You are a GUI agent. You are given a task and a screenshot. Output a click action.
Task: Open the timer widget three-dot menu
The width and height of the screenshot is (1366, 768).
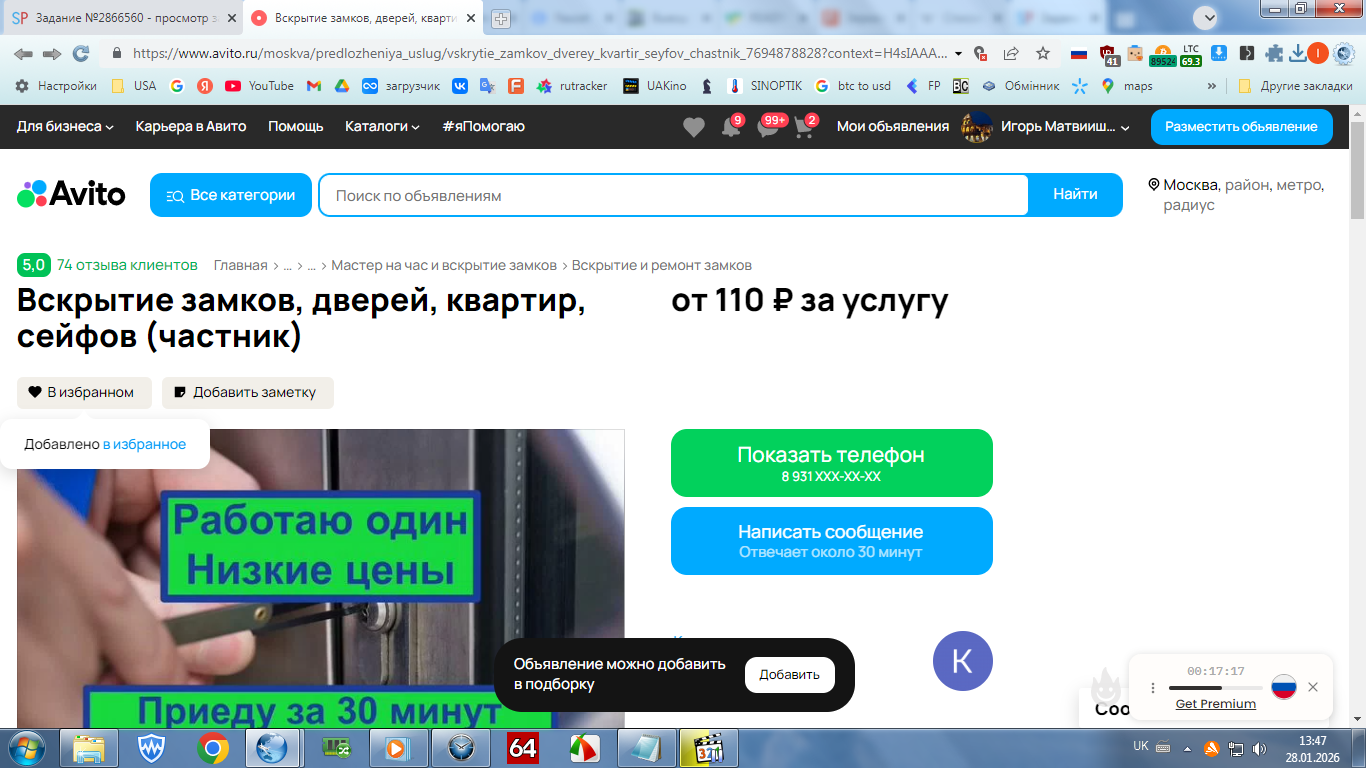pos(1152,688)
